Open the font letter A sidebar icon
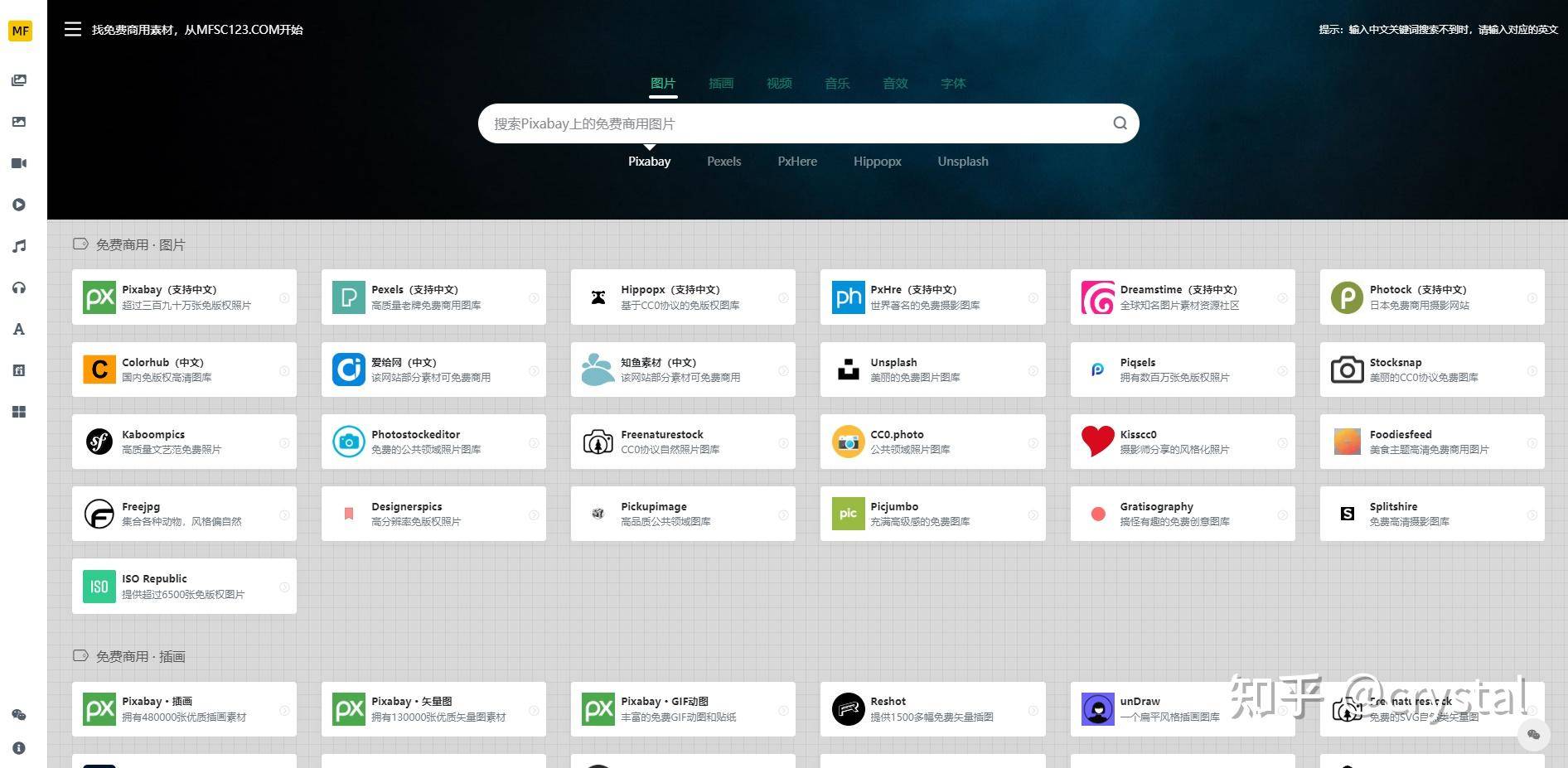The image size is (1568, 768). pos(19,329)
